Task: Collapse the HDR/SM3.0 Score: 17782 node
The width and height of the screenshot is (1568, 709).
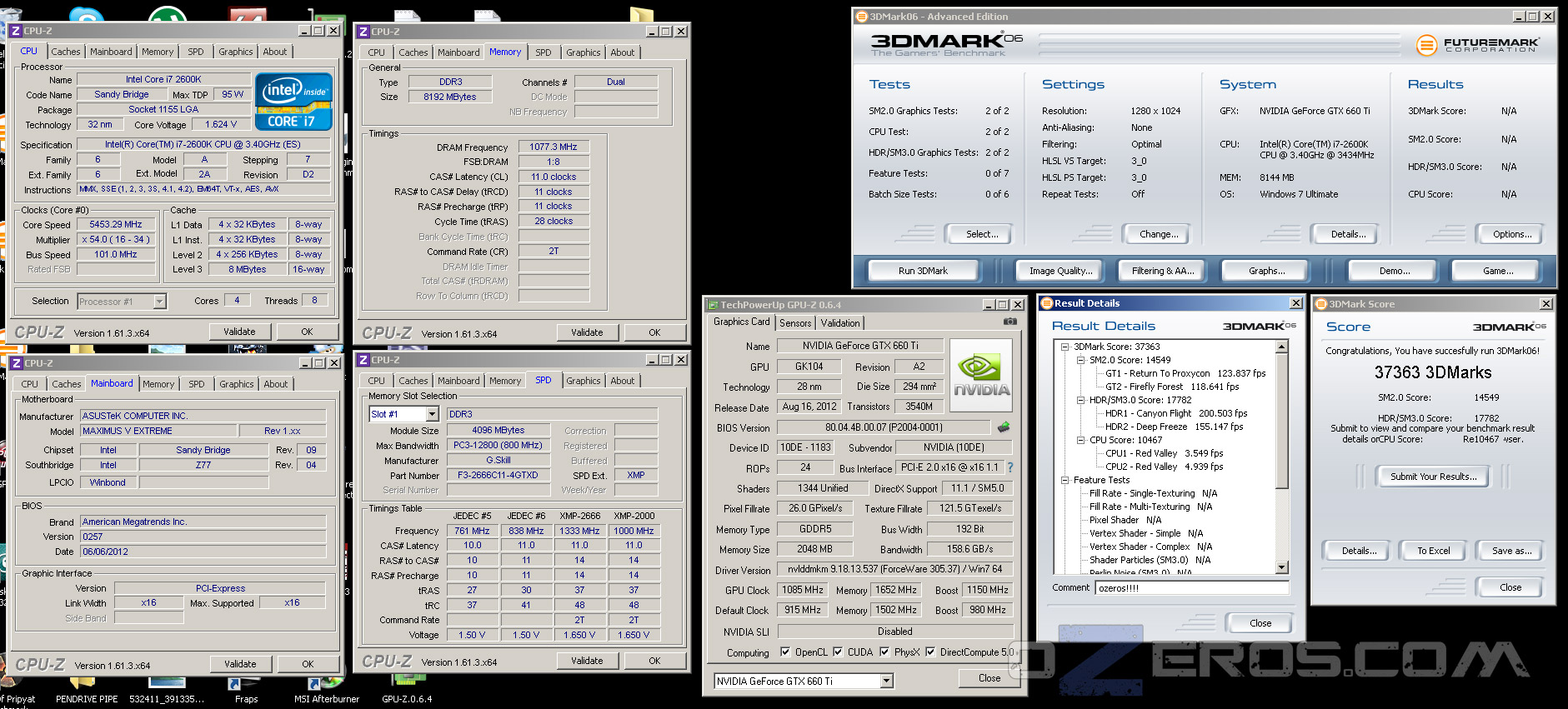Action: [1080, 400]
